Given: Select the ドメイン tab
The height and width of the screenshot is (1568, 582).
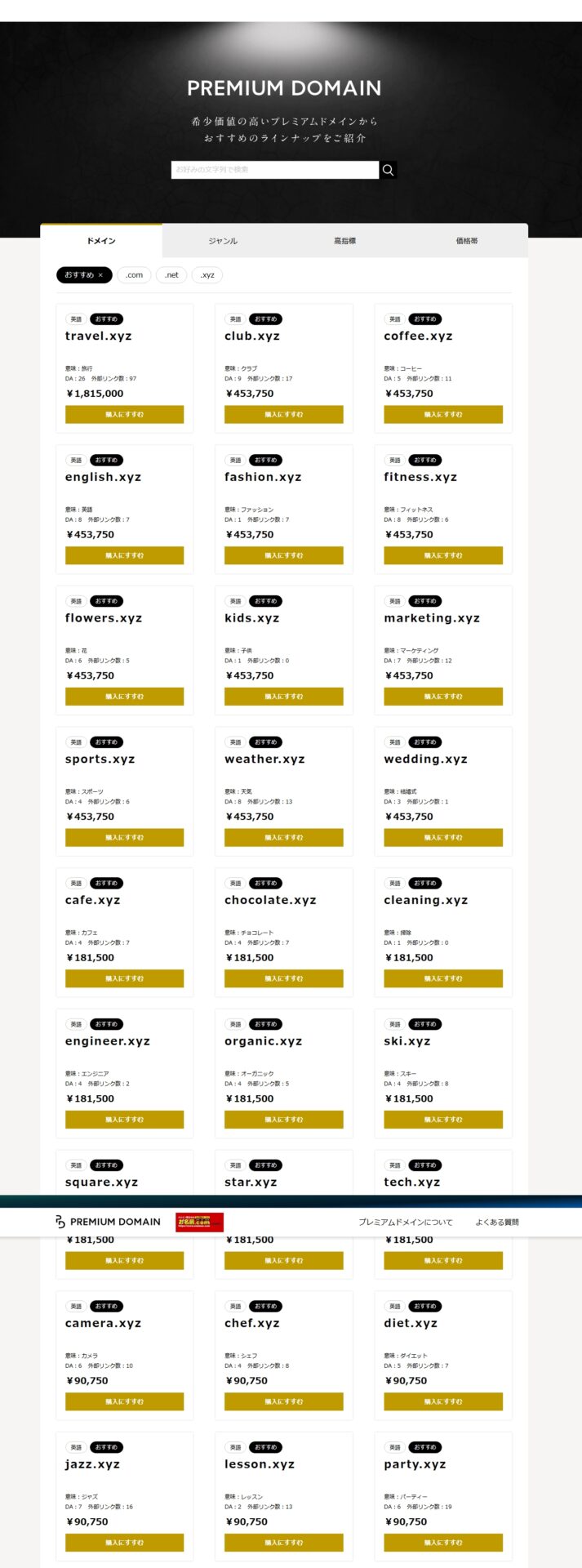Looking at the screenshot, I should tap(101, 241).
